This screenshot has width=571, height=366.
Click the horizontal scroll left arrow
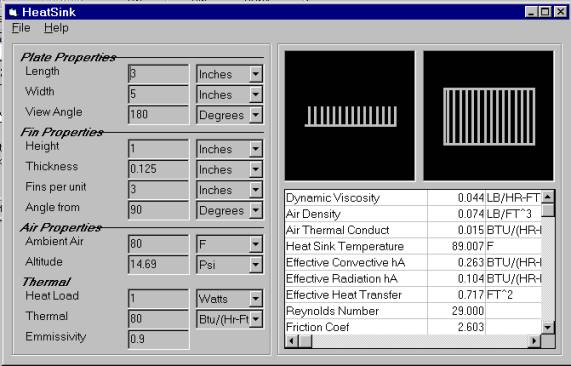click(x=292, y=341)
